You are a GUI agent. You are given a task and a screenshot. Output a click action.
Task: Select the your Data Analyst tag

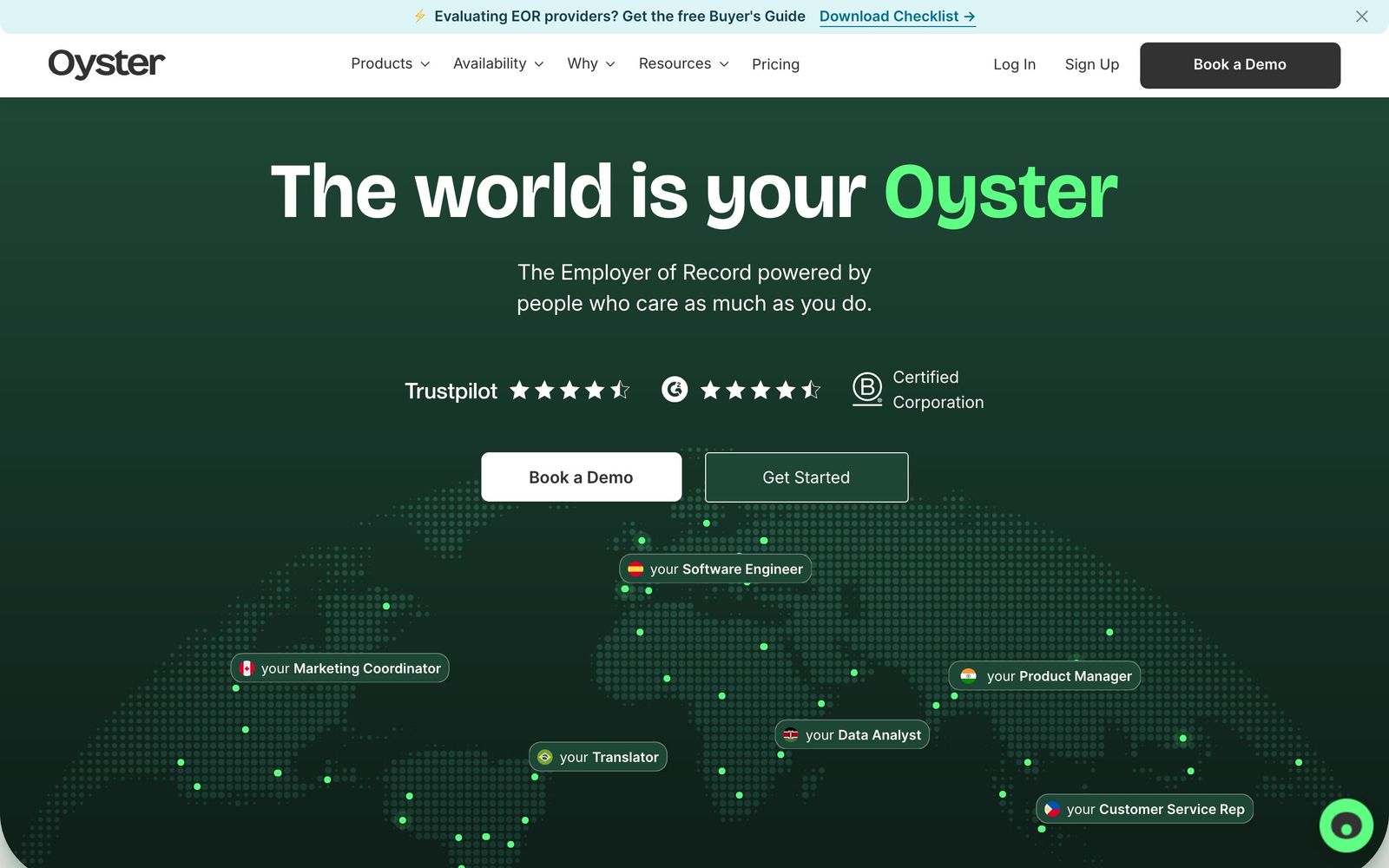click(x=852, y=734)
